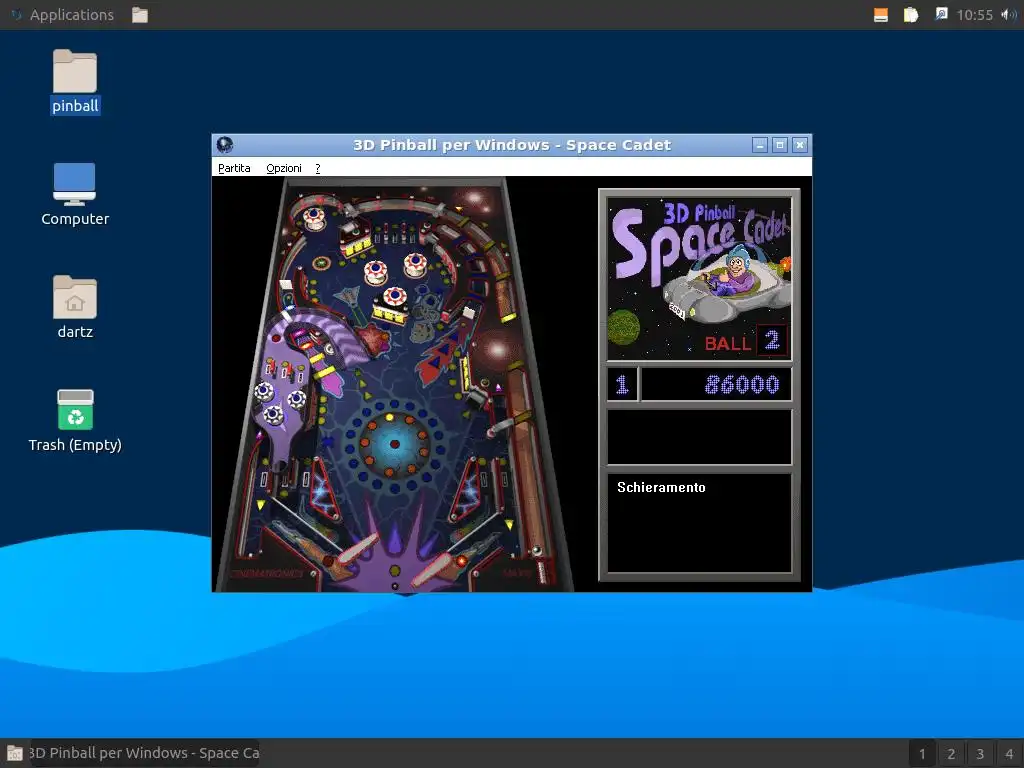Click the pinball window title bar icon
The image size is (1024, 768).
225,144
